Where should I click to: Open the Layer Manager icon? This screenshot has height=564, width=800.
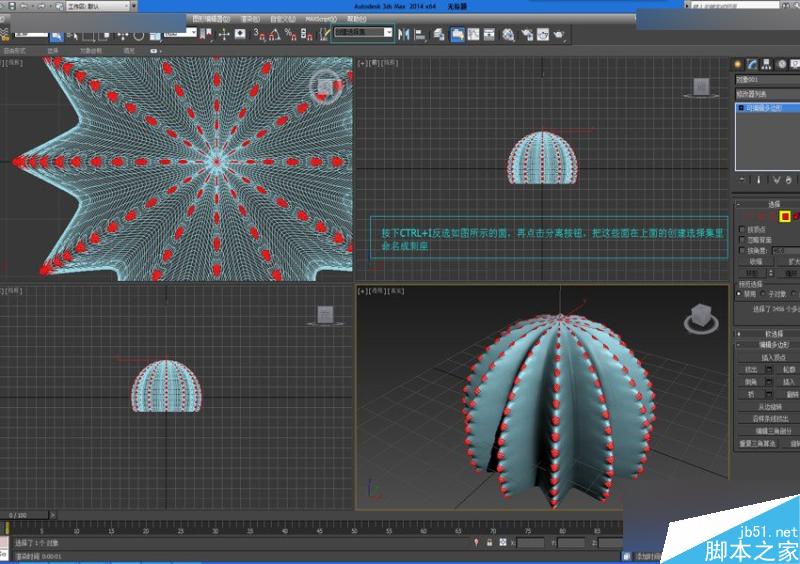439,34
